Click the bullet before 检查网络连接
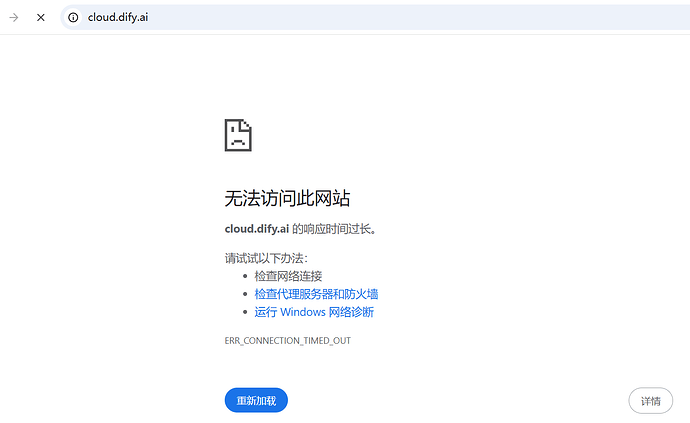 pyautogui.click(x=245, y=276)
